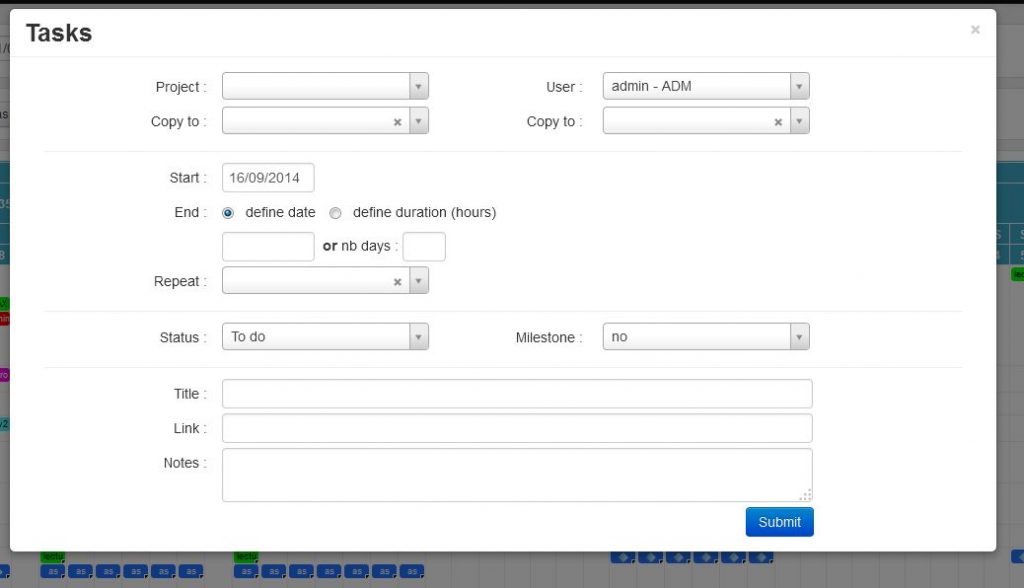The height and width of the screenshot is (588, 1024).
Task: Click the End date input field
Action: [x=266, y=246]
